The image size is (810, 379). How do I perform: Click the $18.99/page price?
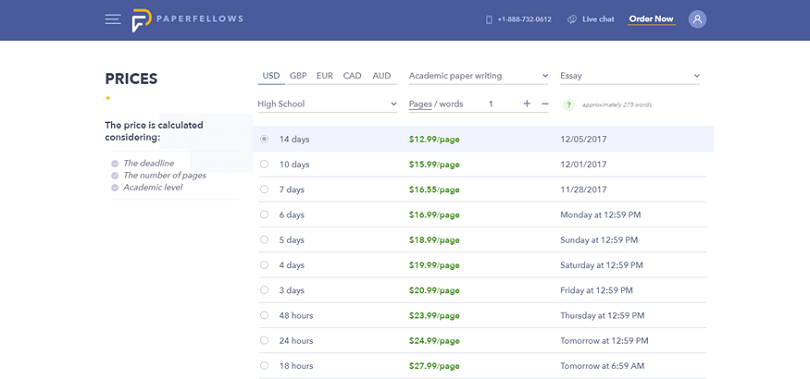[x=434, y=240]
